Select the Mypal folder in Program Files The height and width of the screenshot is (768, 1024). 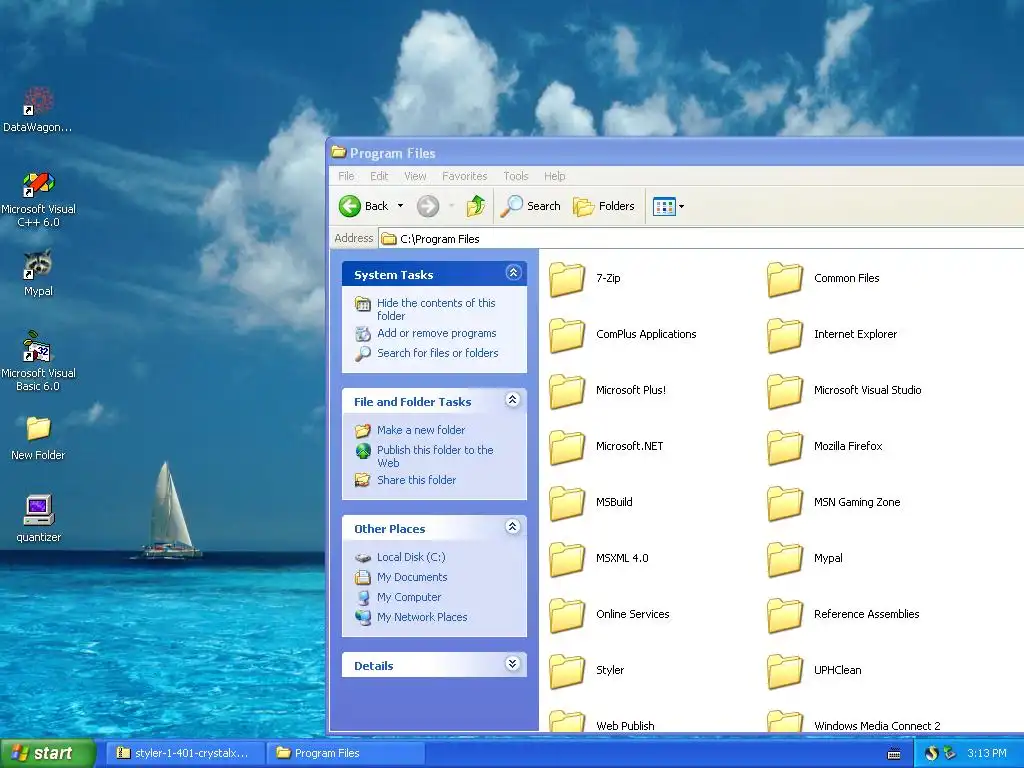tap(785, 560)
